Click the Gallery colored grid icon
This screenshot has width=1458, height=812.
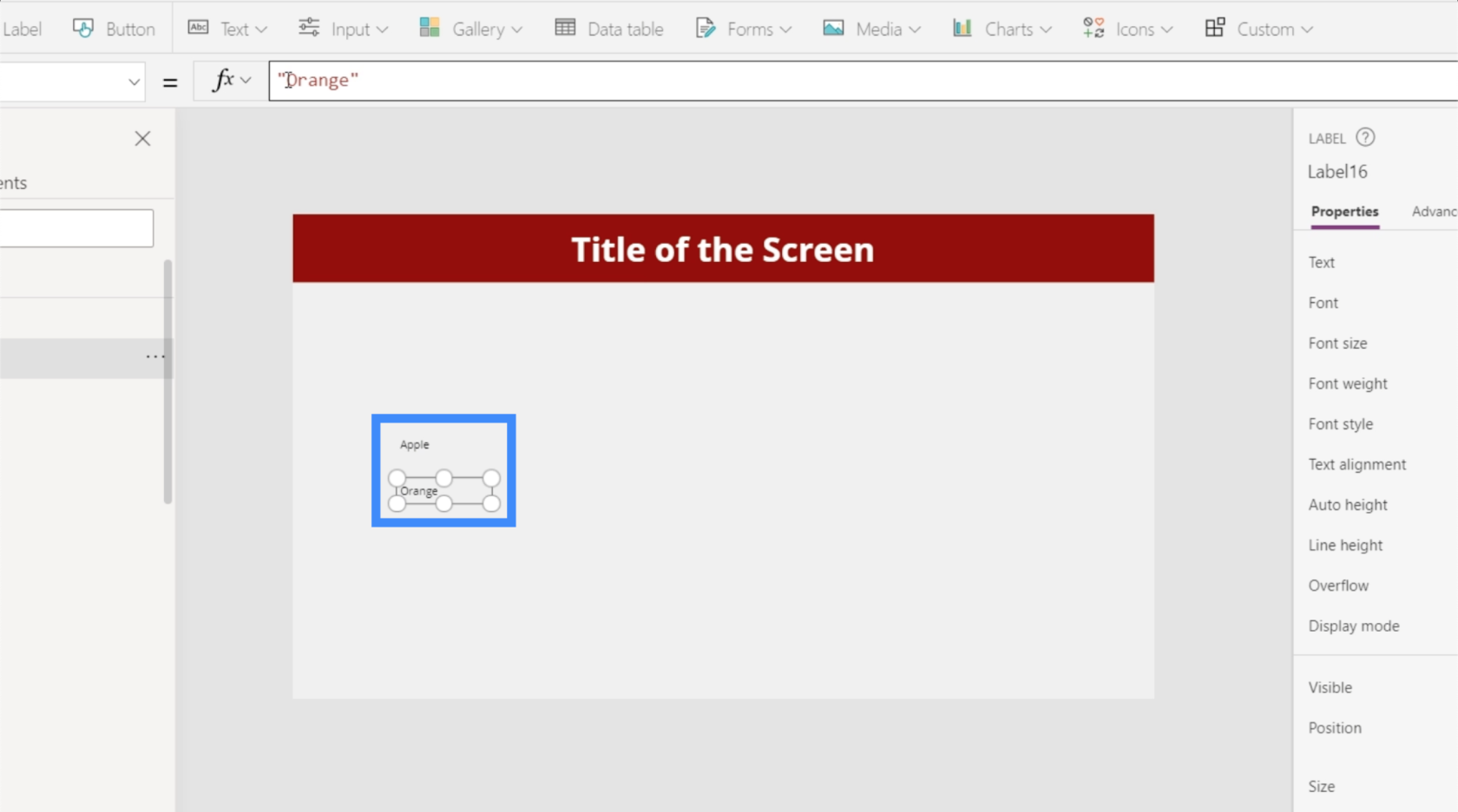[x=430, y=28]
